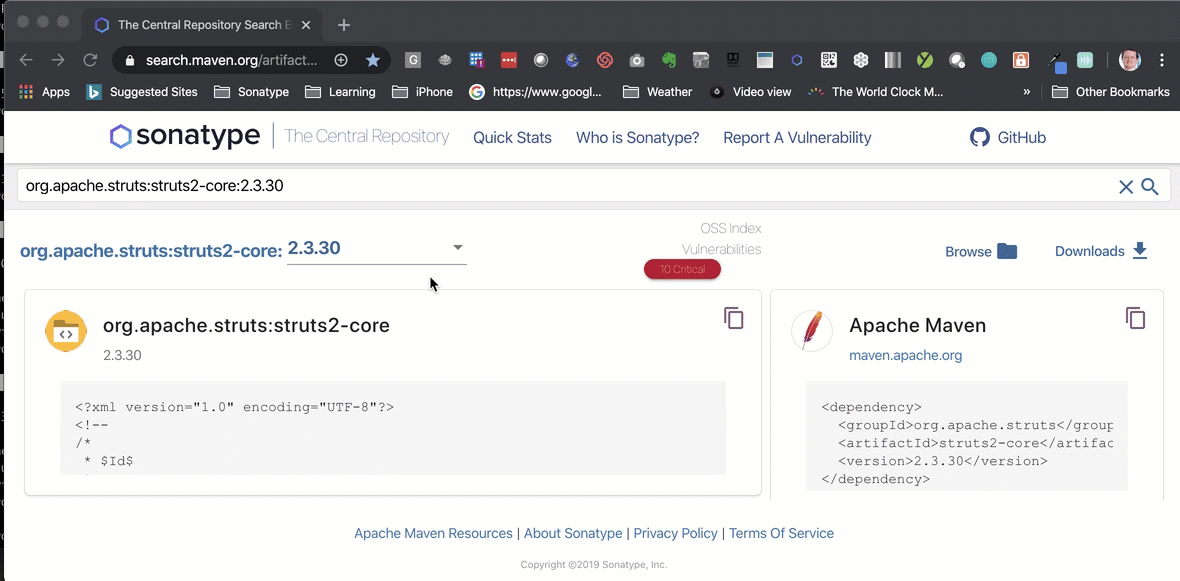Click the orange padlock extension icon
1180x581 pixels.
click(1020, 60)
